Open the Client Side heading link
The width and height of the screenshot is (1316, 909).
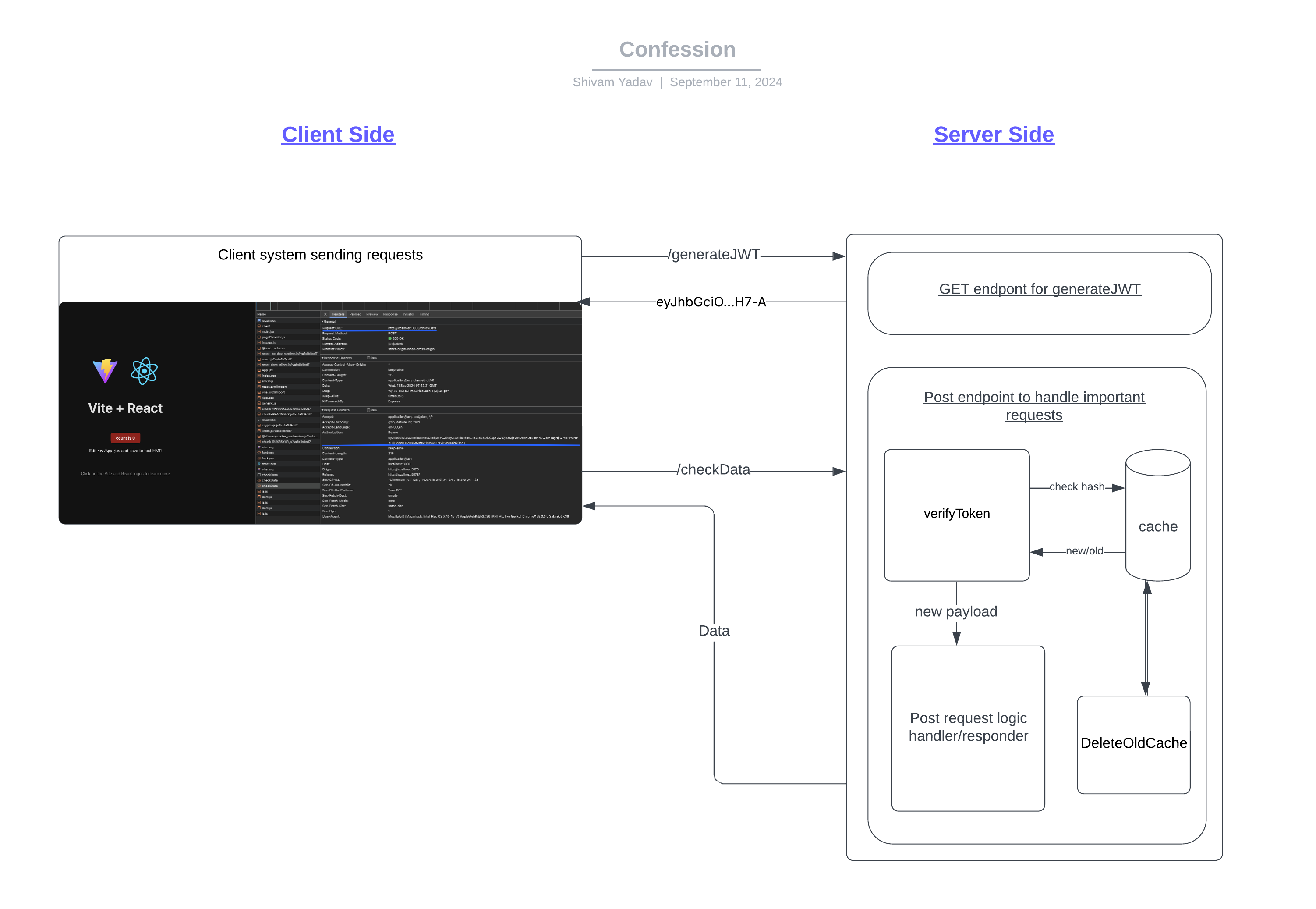point(337,135)
